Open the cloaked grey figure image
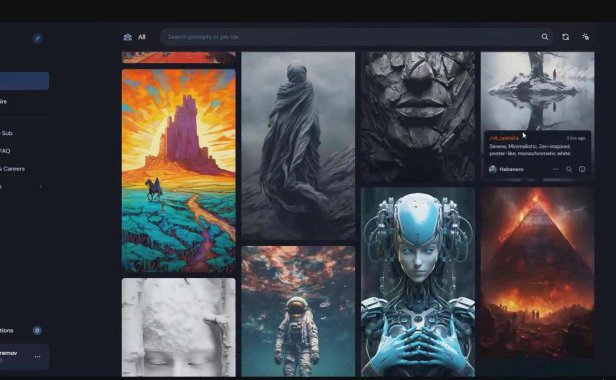Screen dimensions: 616x380 pos(298,146)
